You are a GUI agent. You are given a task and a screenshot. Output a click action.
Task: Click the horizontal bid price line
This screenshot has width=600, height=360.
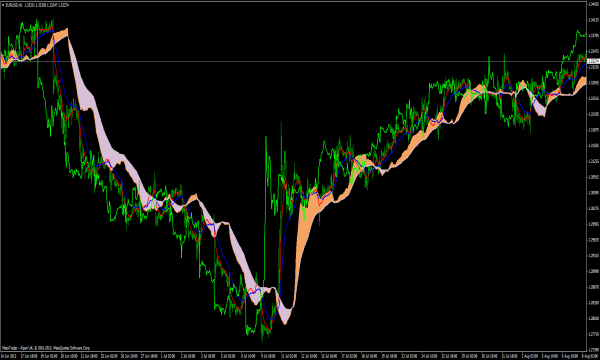[293, 61]
